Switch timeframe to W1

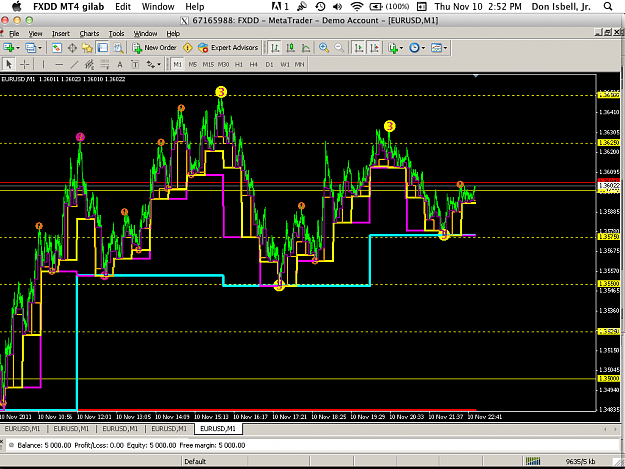pos(285,64)
